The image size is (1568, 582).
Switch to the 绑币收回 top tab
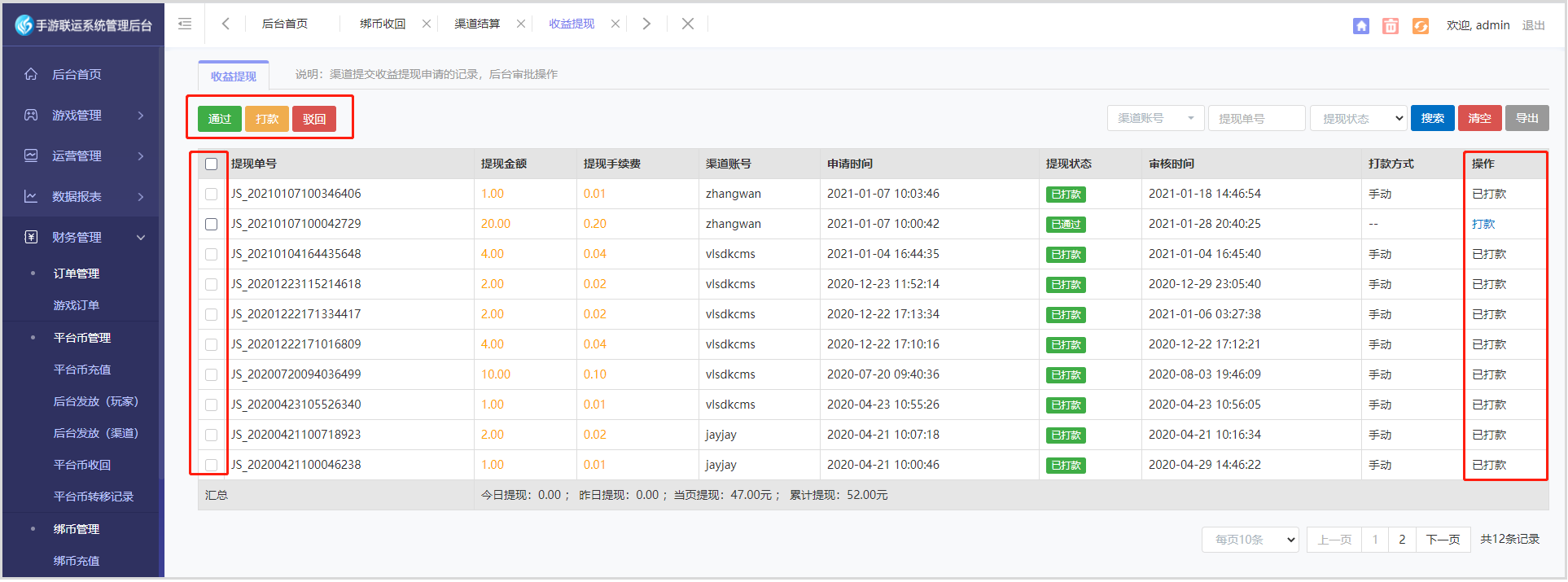383,24
